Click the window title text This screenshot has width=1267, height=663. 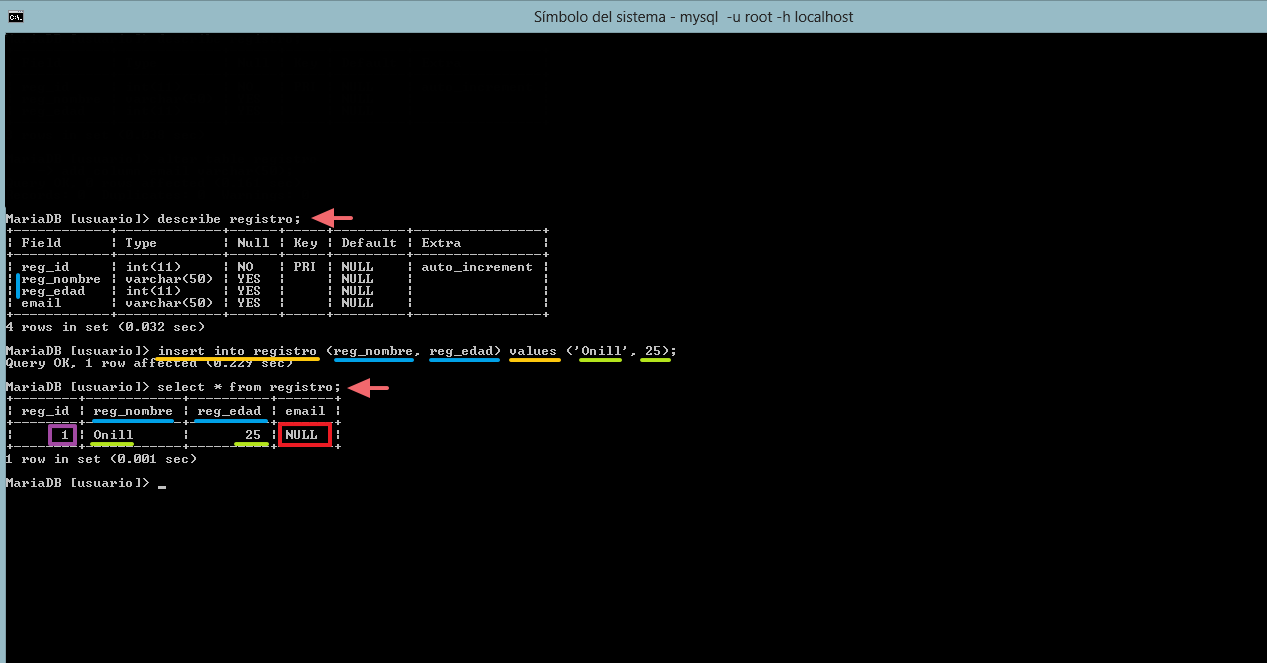(693, 17)
